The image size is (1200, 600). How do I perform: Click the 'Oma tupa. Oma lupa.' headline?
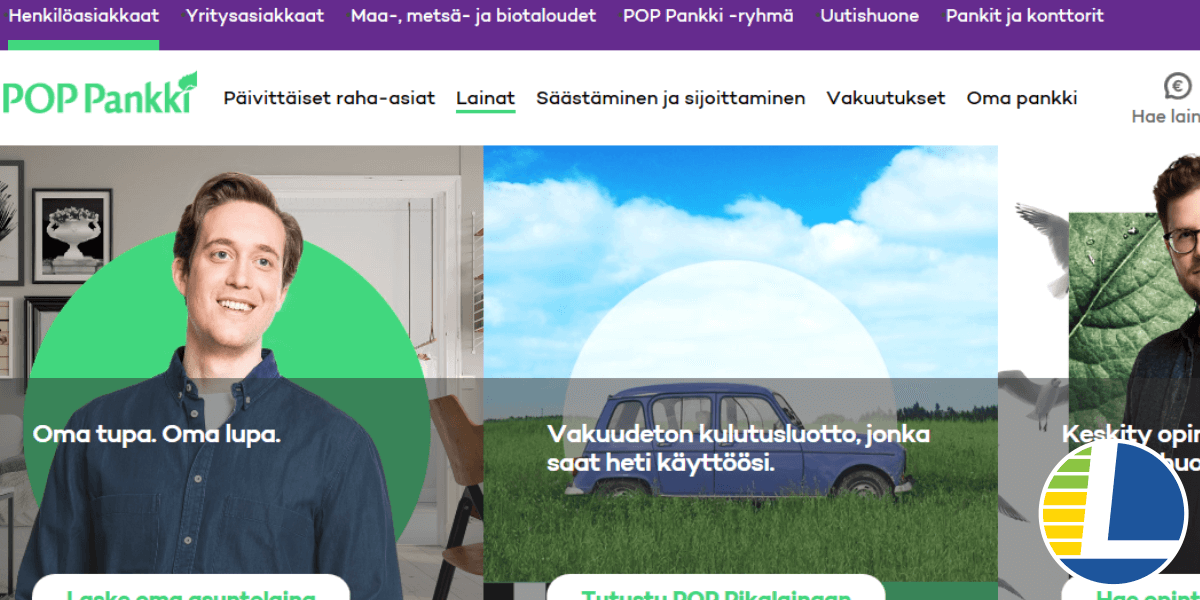157,435
